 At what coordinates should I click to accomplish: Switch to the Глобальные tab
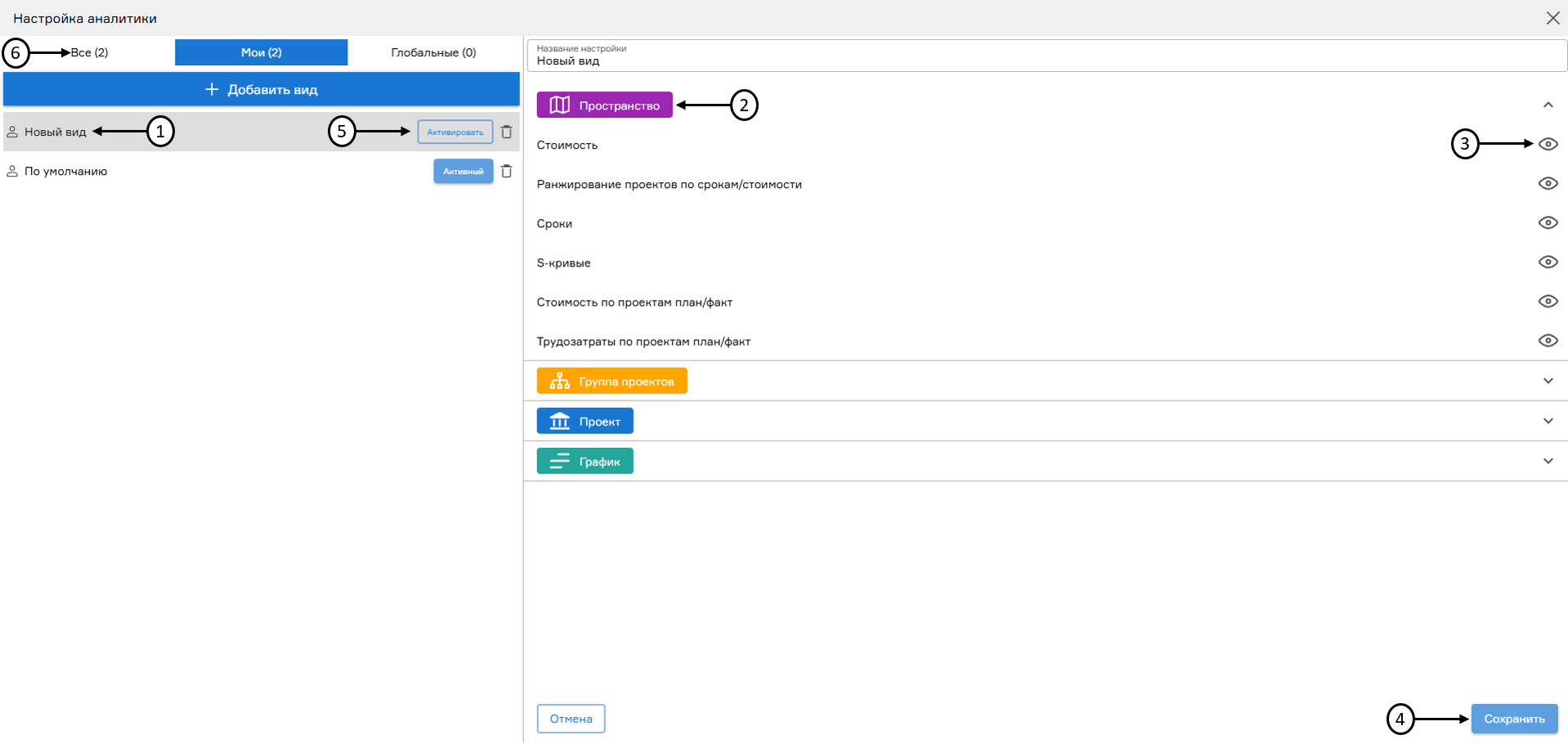point(431,52)
